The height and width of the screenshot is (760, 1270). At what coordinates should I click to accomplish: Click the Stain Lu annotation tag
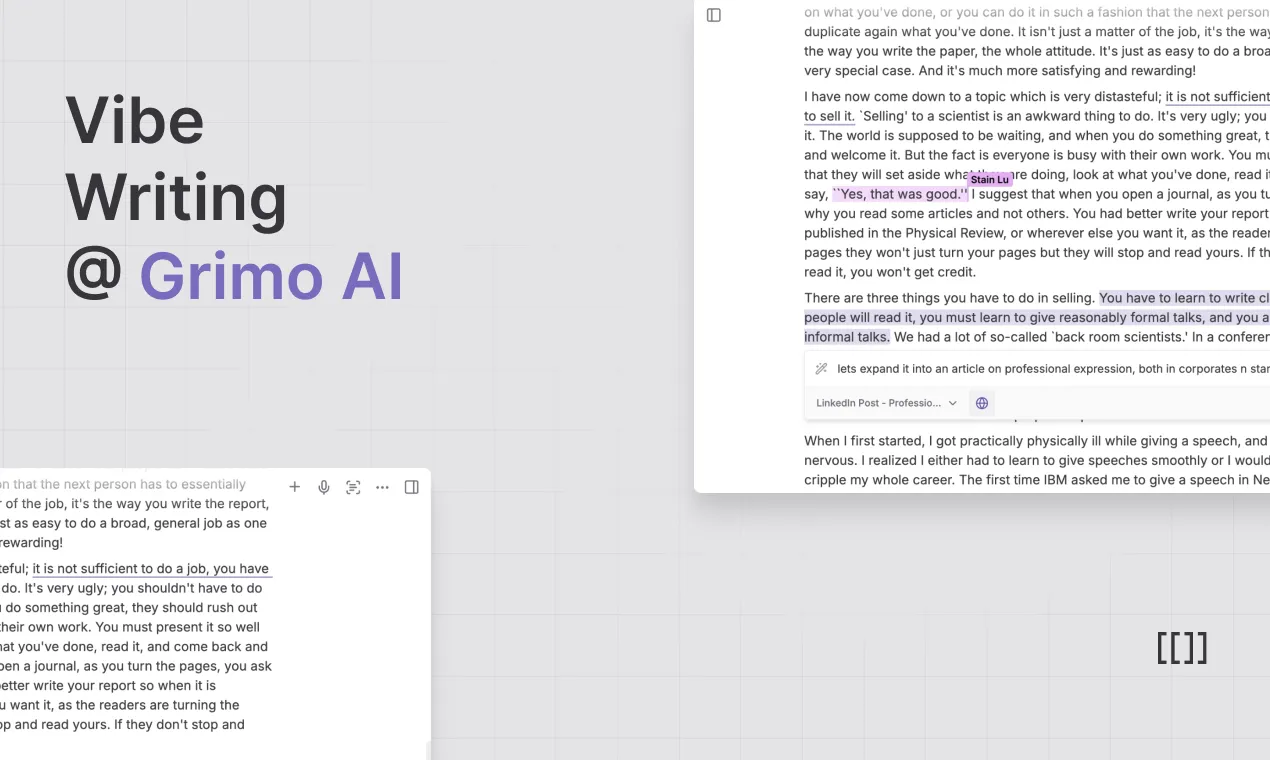(989, 179)
